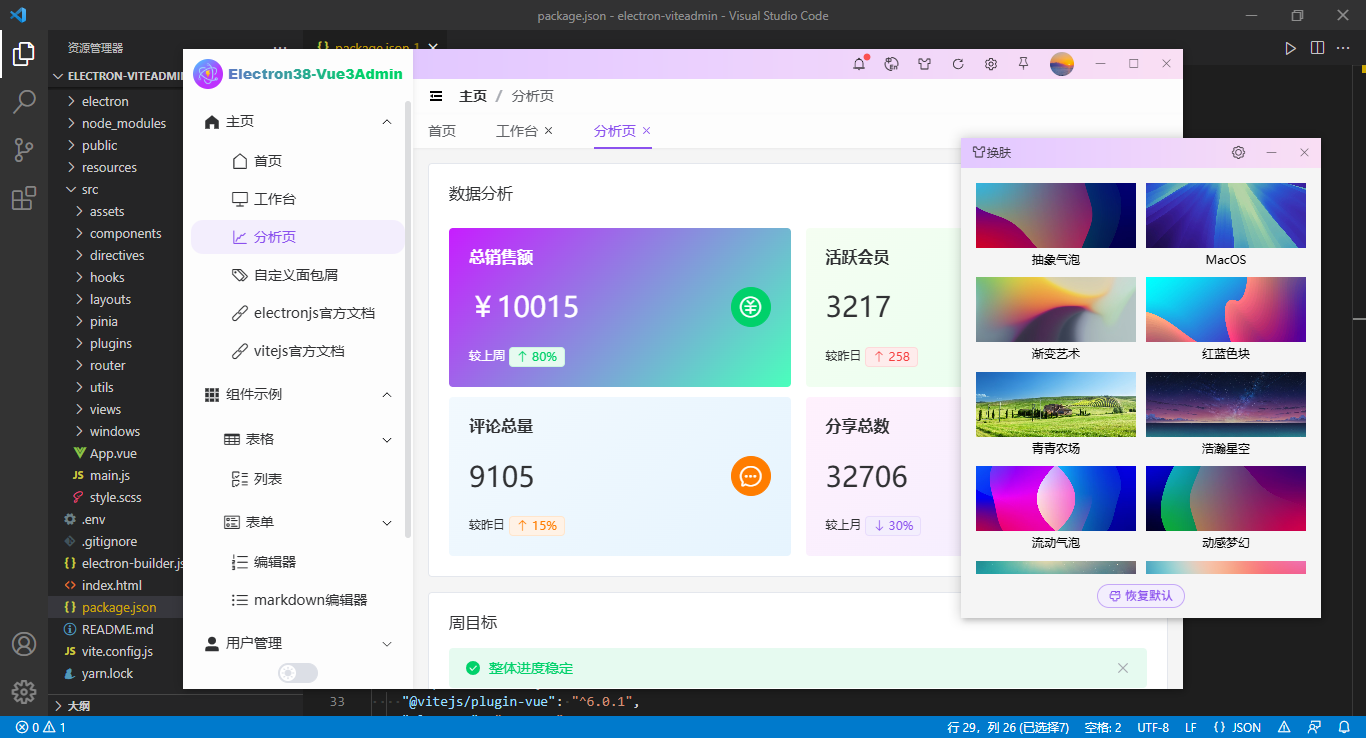
Task: Expand the 表格 submenu
Action: pos(387,440)
